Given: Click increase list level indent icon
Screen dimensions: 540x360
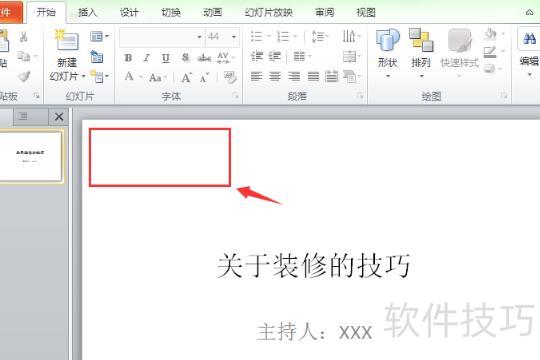Looking at the screenshot, I should click(274, 56).
